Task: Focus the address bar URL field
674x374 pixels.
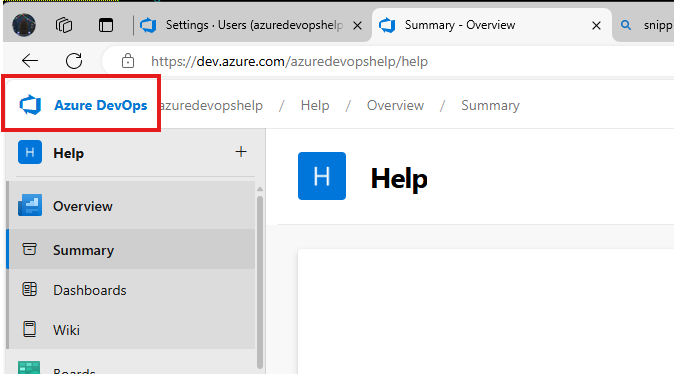Action: pos(289,61)
